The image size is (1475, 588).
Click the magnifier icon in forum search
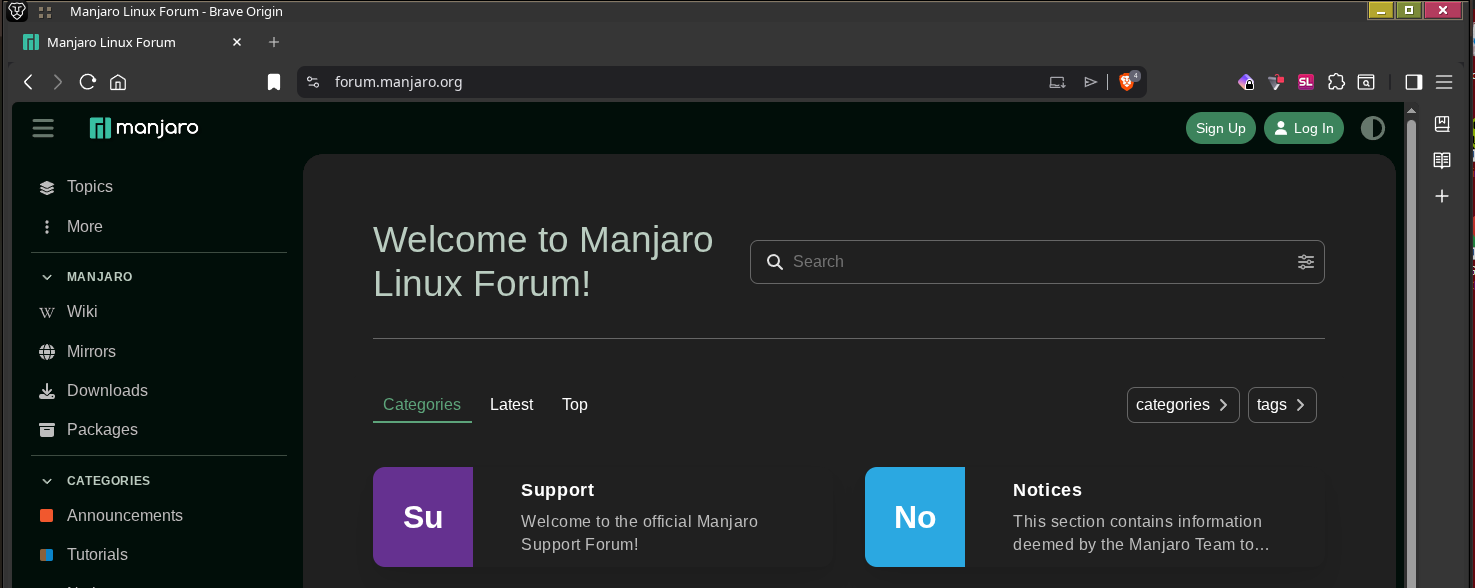pos(774,262)
